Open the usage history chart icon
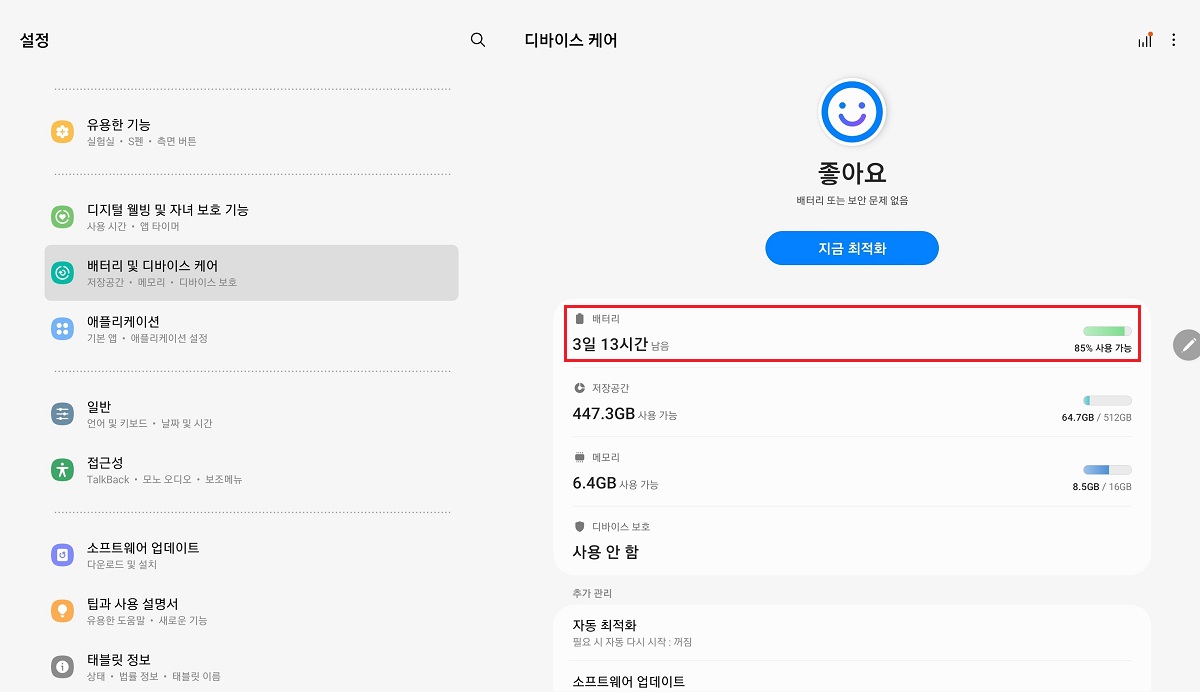This screenshot has height=692, width=1200. coord(1144,40)
